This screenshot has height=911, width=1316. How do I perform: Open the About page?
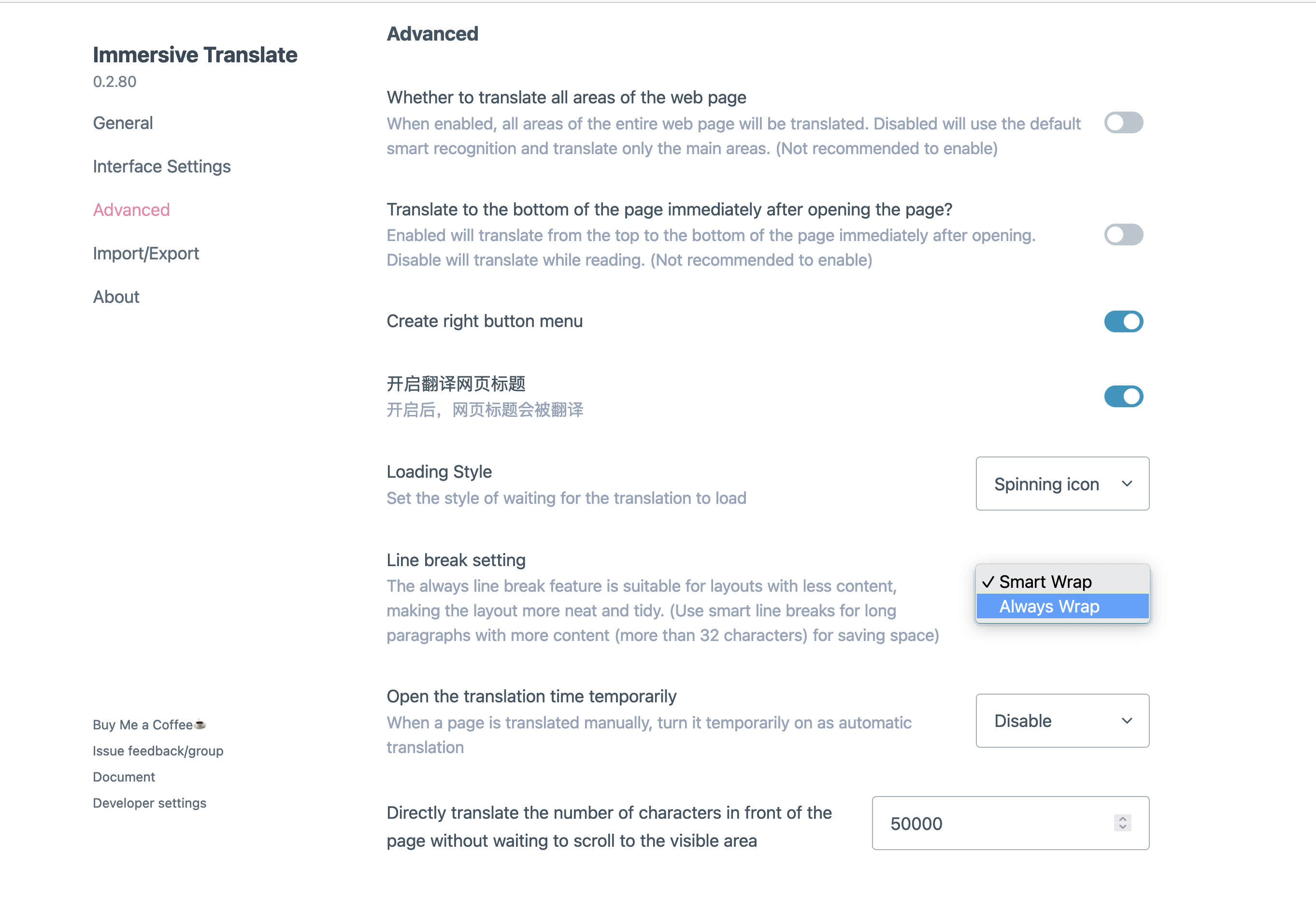[x=116, y=296]
